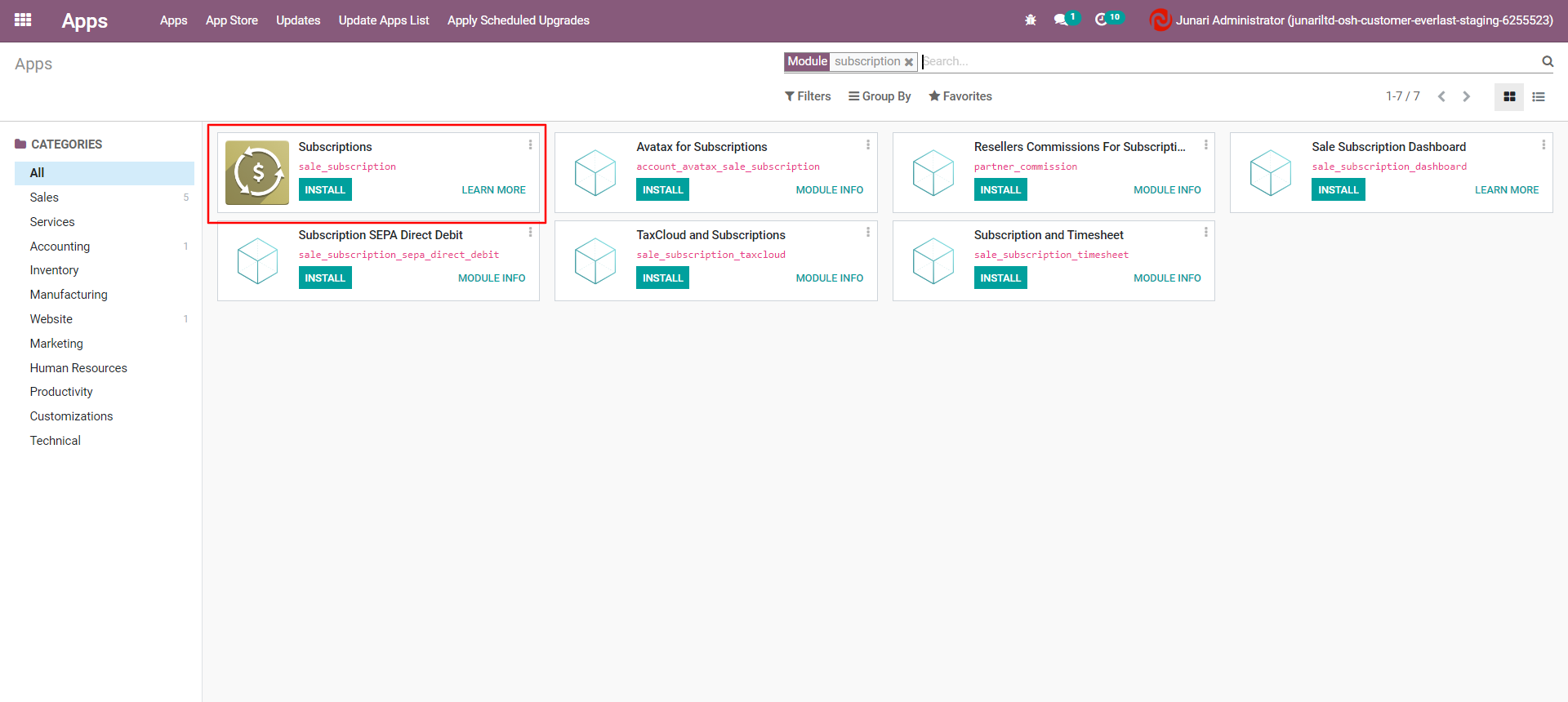Open options menu on Subscriptions card

tap(530, 144)
